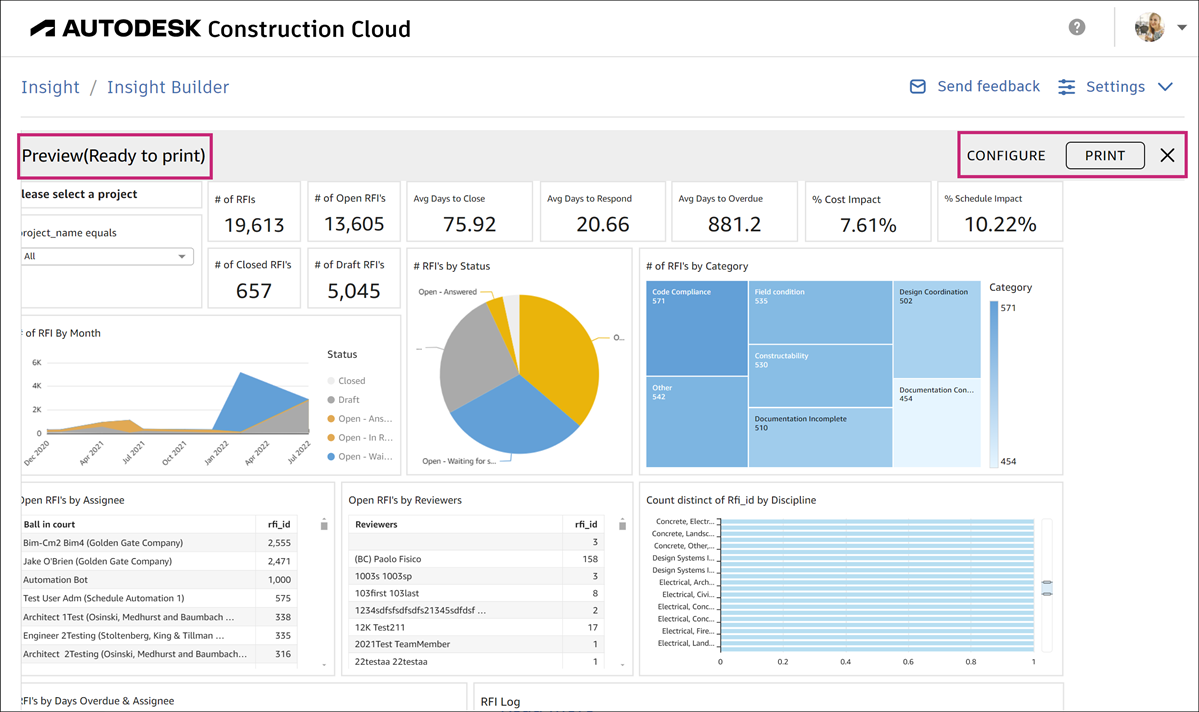The image size is (1199, 712).
Task: Select the Code Compliance 571 treemap tile
Action: click(697, 328)
